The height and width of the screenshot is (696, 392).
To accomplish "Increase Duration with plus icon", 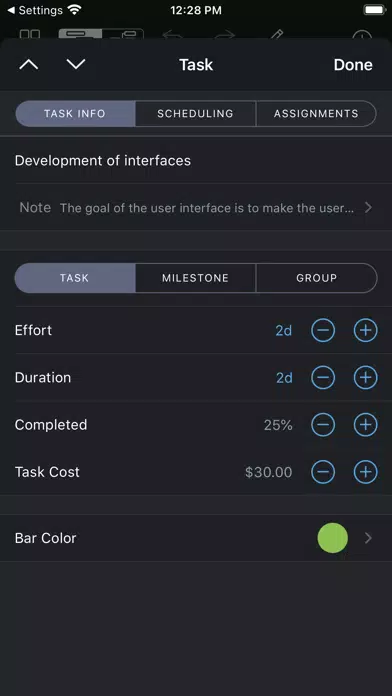I will click(x=365, y=378).
